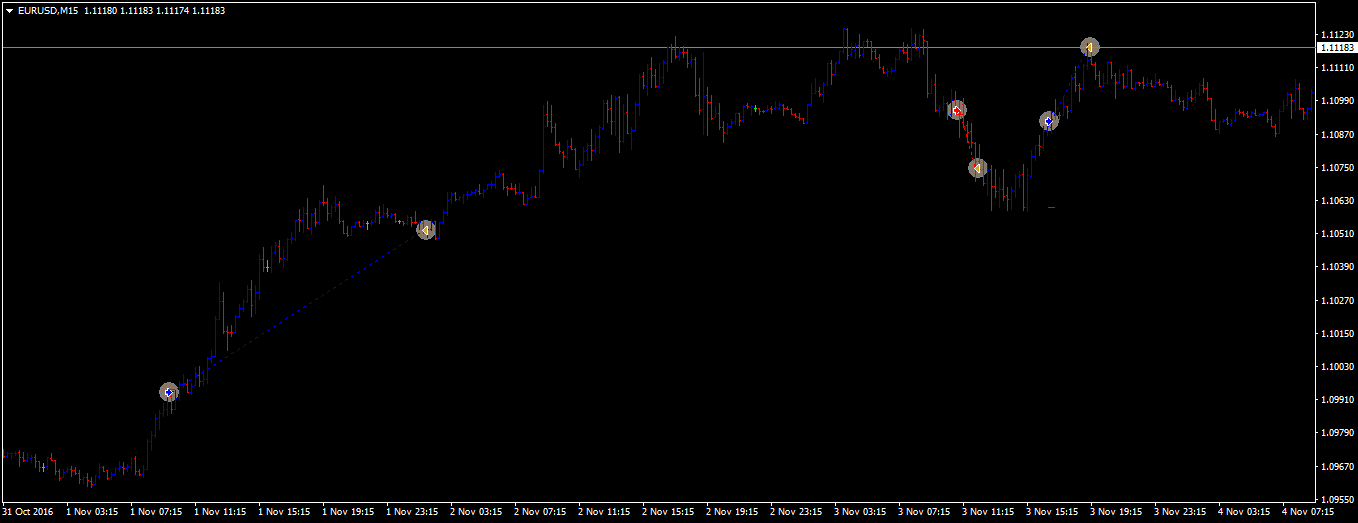
Task: Click the time label 2 Nov 11:15
Action: point(604,512)
